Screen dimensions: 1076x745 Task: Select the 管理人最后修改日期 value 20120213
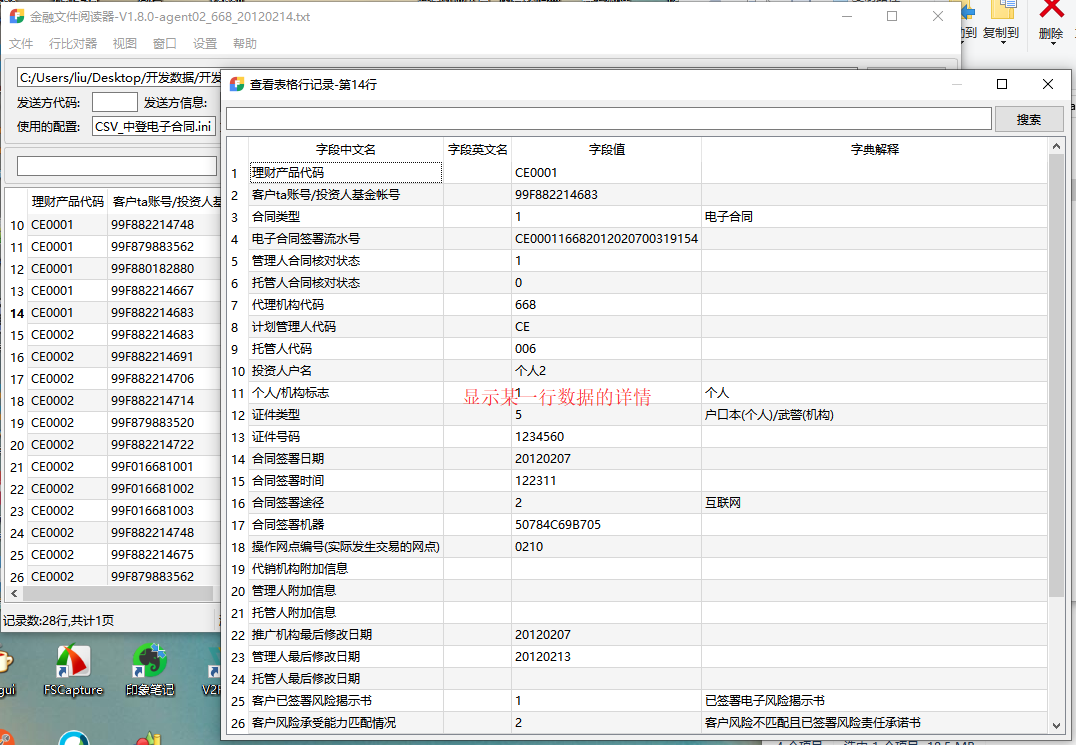pyautogui.click(x=607, y=657)
